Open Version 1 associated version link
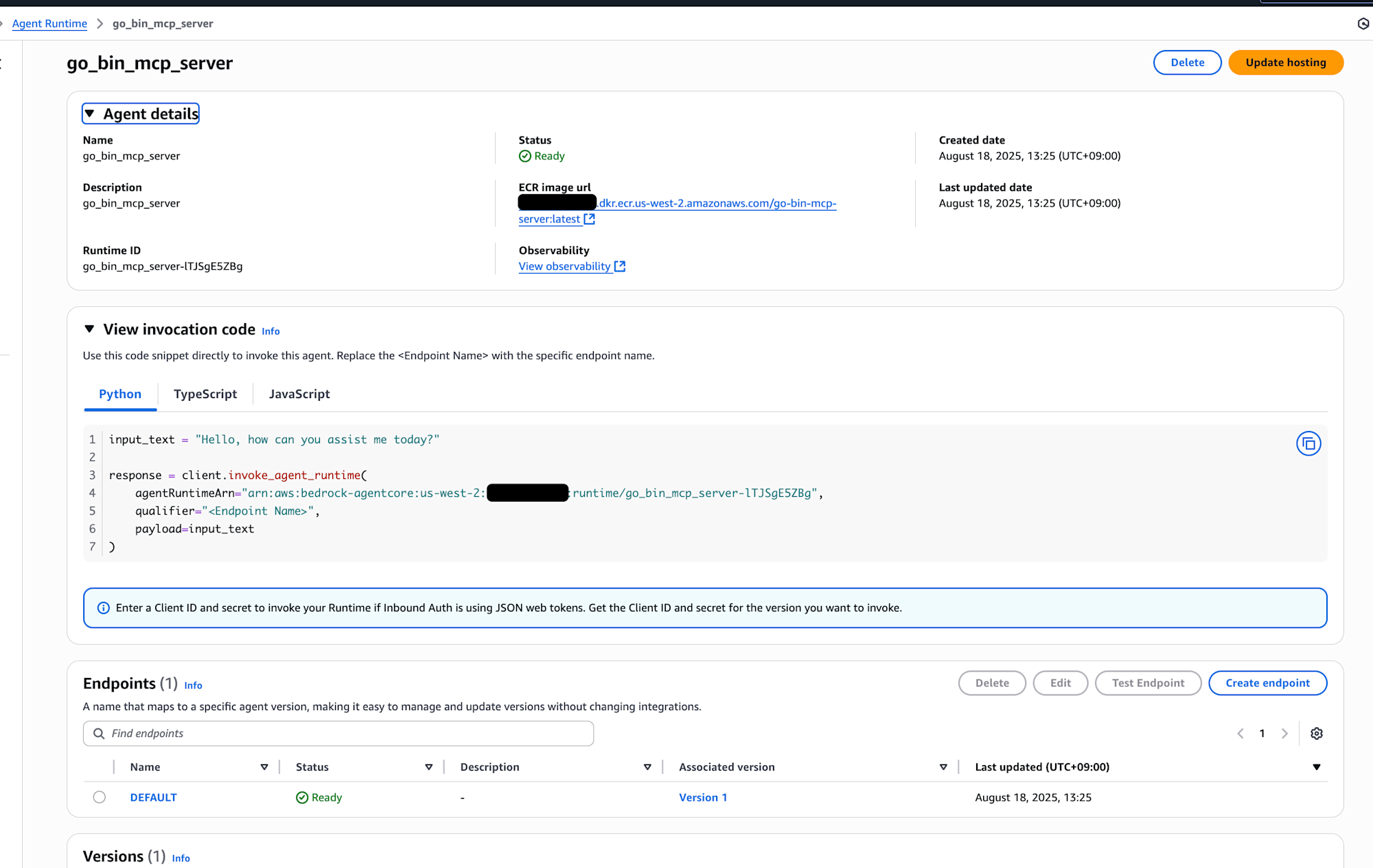 click(703, 797)
